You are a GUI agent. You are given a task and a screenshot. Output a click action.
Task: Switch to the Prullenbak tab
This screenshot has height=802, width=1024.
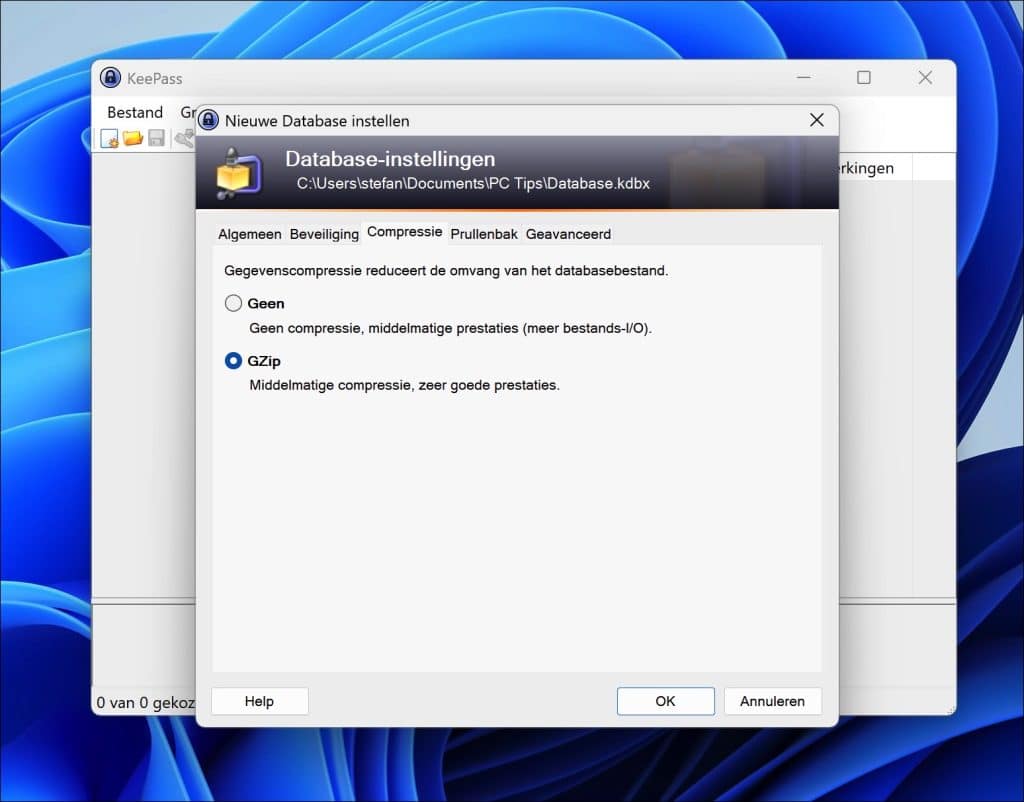484,233
